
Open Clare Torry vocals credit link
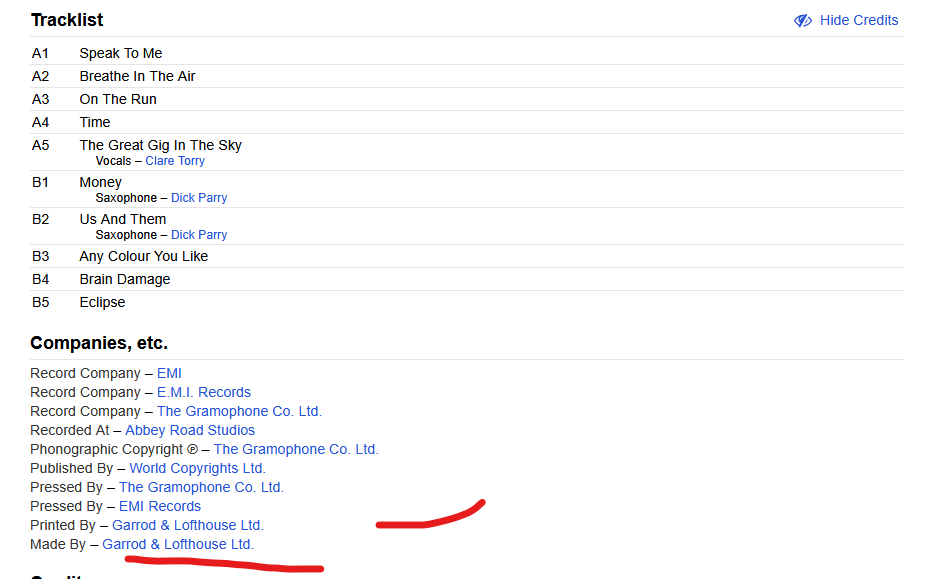click(175, 161)
